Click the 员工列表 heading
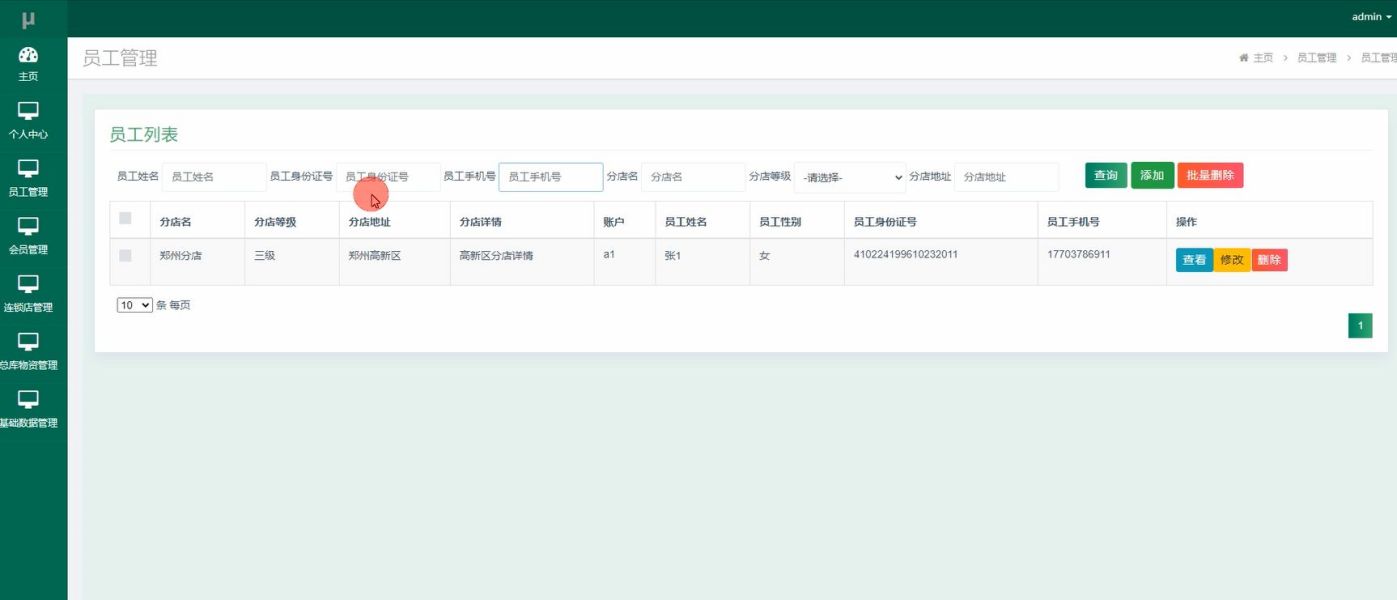Screen dimensions: 1397x600 (x=144, y=135)
